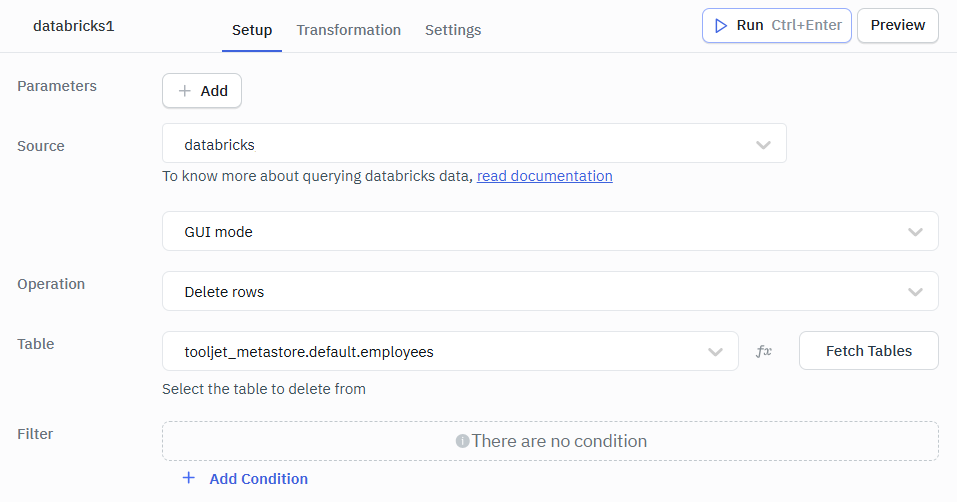Viewport: 957px width, 502px height.
Task: Click the fx icon beside Table dropdown
Action: click(764, 351)
